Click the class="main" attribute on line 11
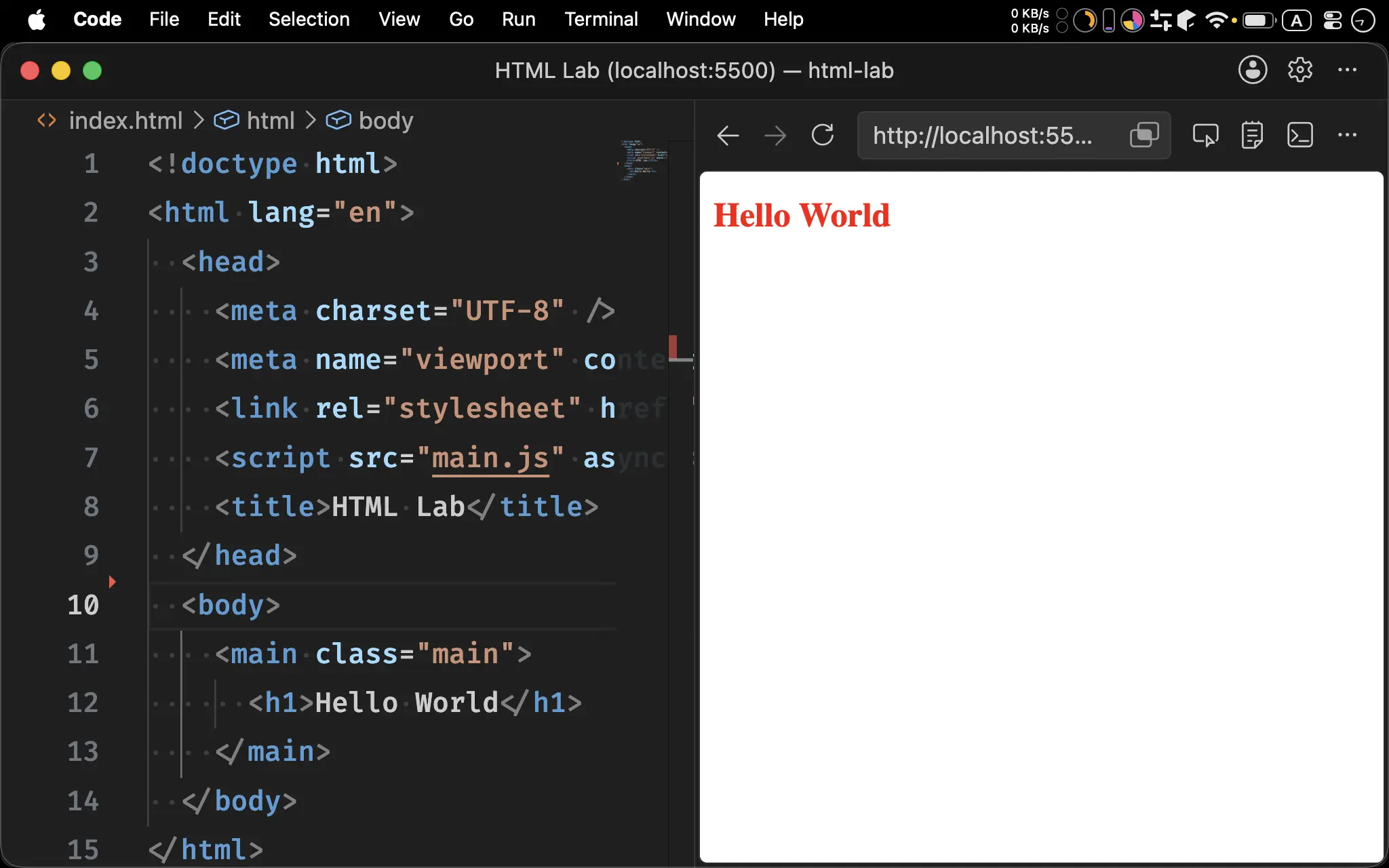1389x868 pixels. [x=415, y=654]
